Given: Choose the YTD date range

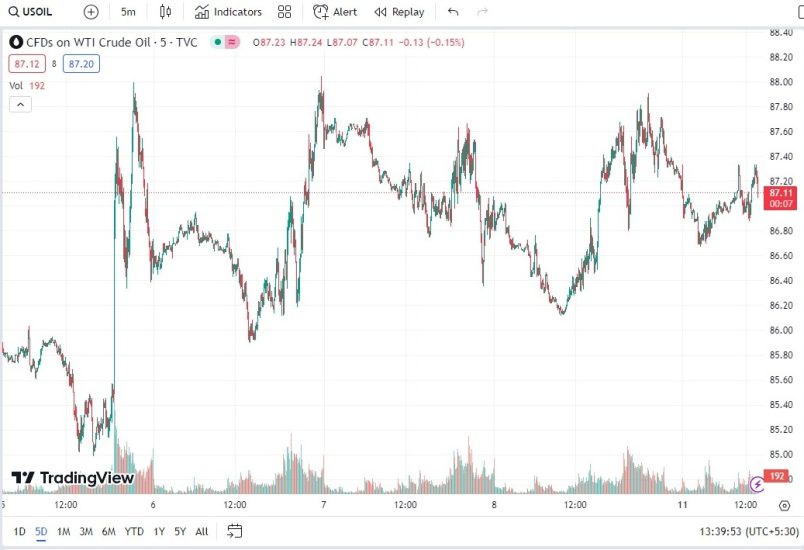Looking at the screenshot, I should click(134, 531).
